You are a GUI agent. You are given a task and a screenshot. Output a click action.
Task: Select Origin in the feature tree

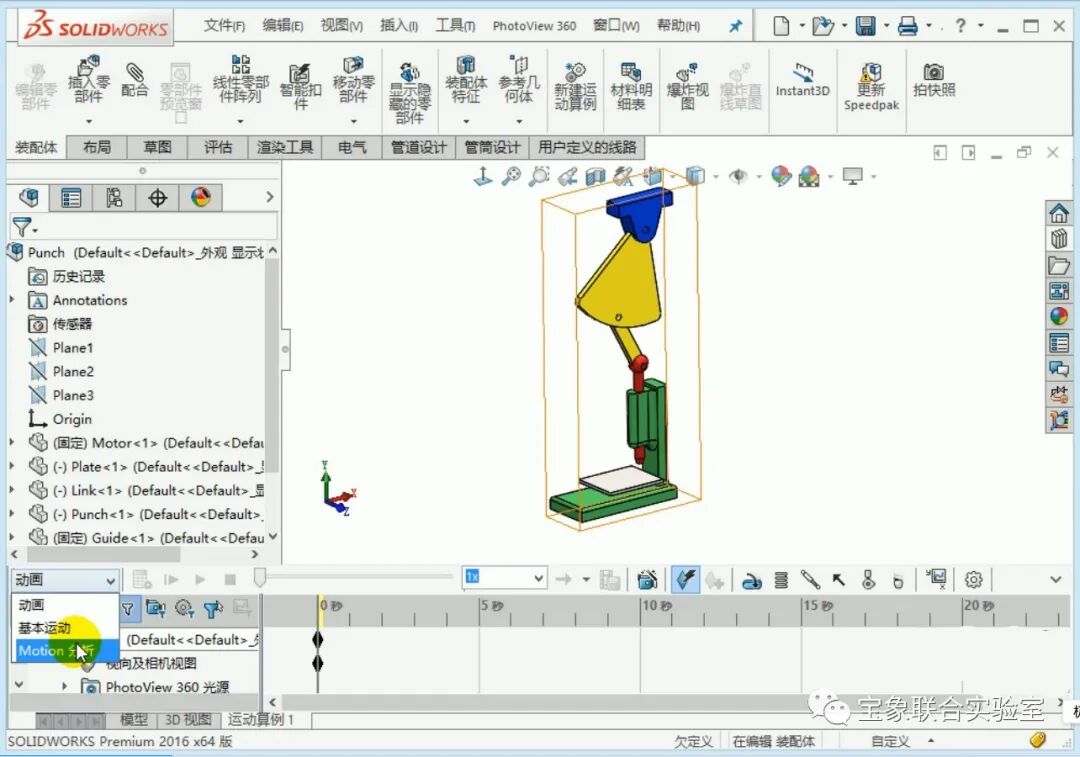[72, 419]
